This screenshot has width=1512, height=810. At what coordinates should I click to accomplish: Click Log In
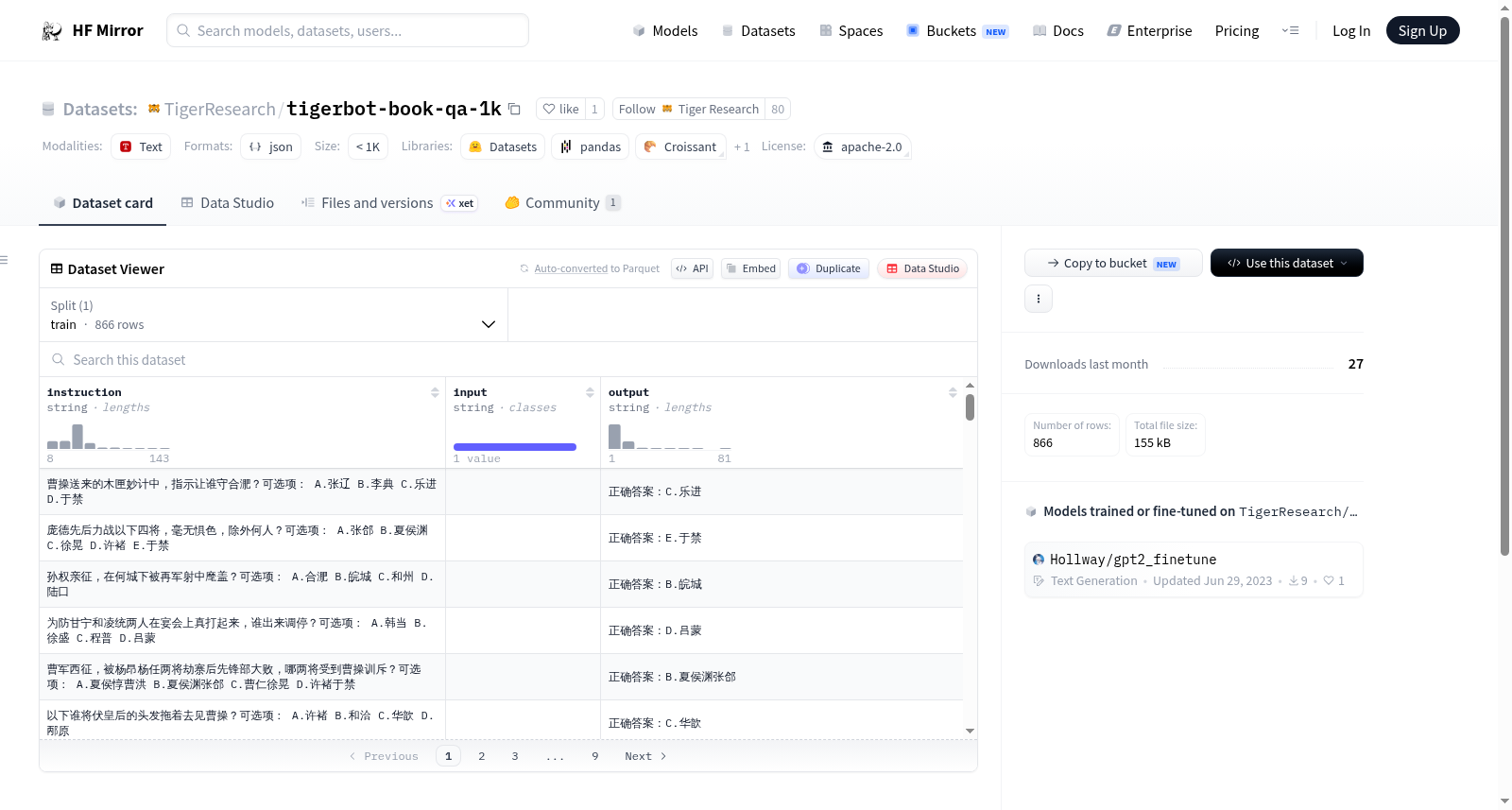pyautogui.click(x=1351, y=31)
